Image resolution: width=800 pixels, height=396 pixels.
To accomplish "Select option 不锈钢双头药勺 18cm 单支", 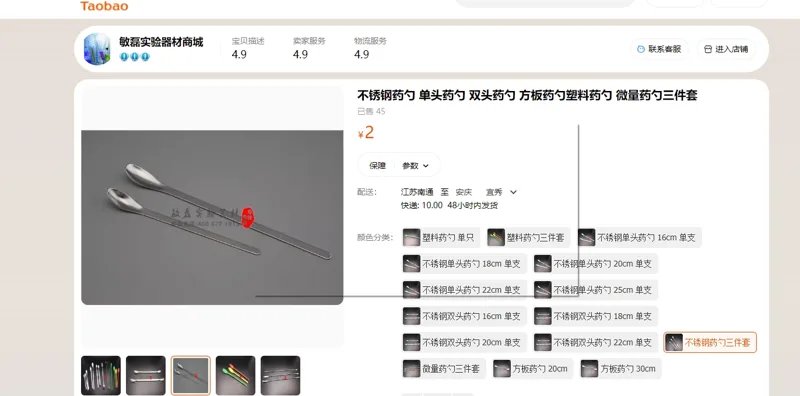I will tap(595, 316).
